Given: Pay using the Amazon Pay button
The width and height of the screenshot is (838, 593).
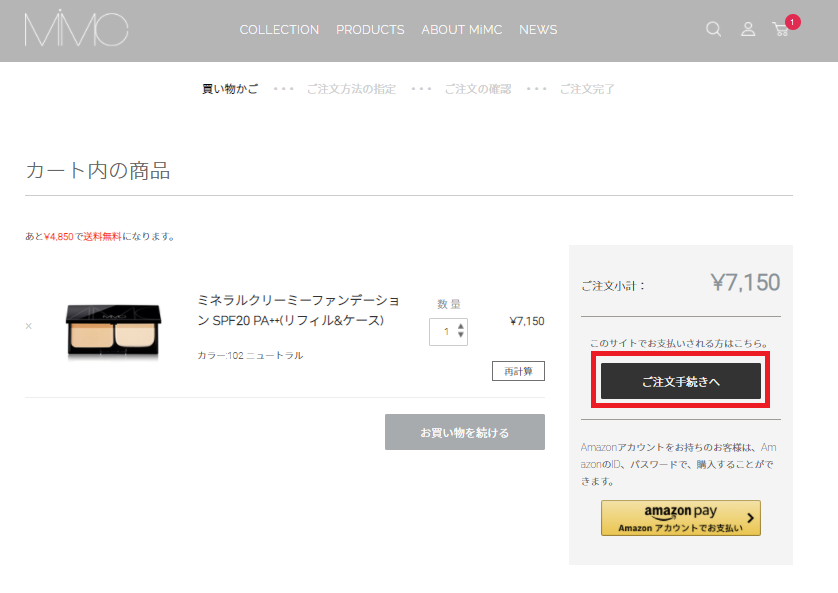Looking at the screenshot, I should [x=680, y=518].
